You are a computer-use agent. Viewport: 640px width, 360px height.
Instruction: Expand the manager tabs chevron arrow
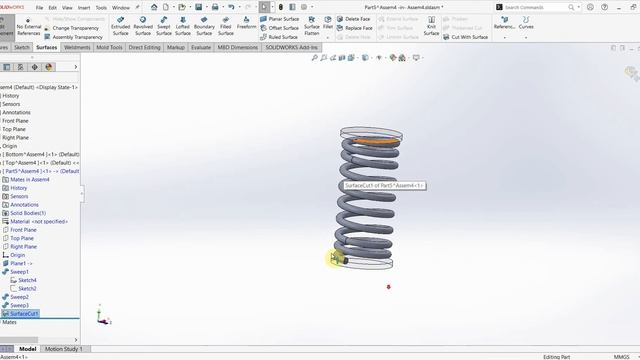(76, 67)
